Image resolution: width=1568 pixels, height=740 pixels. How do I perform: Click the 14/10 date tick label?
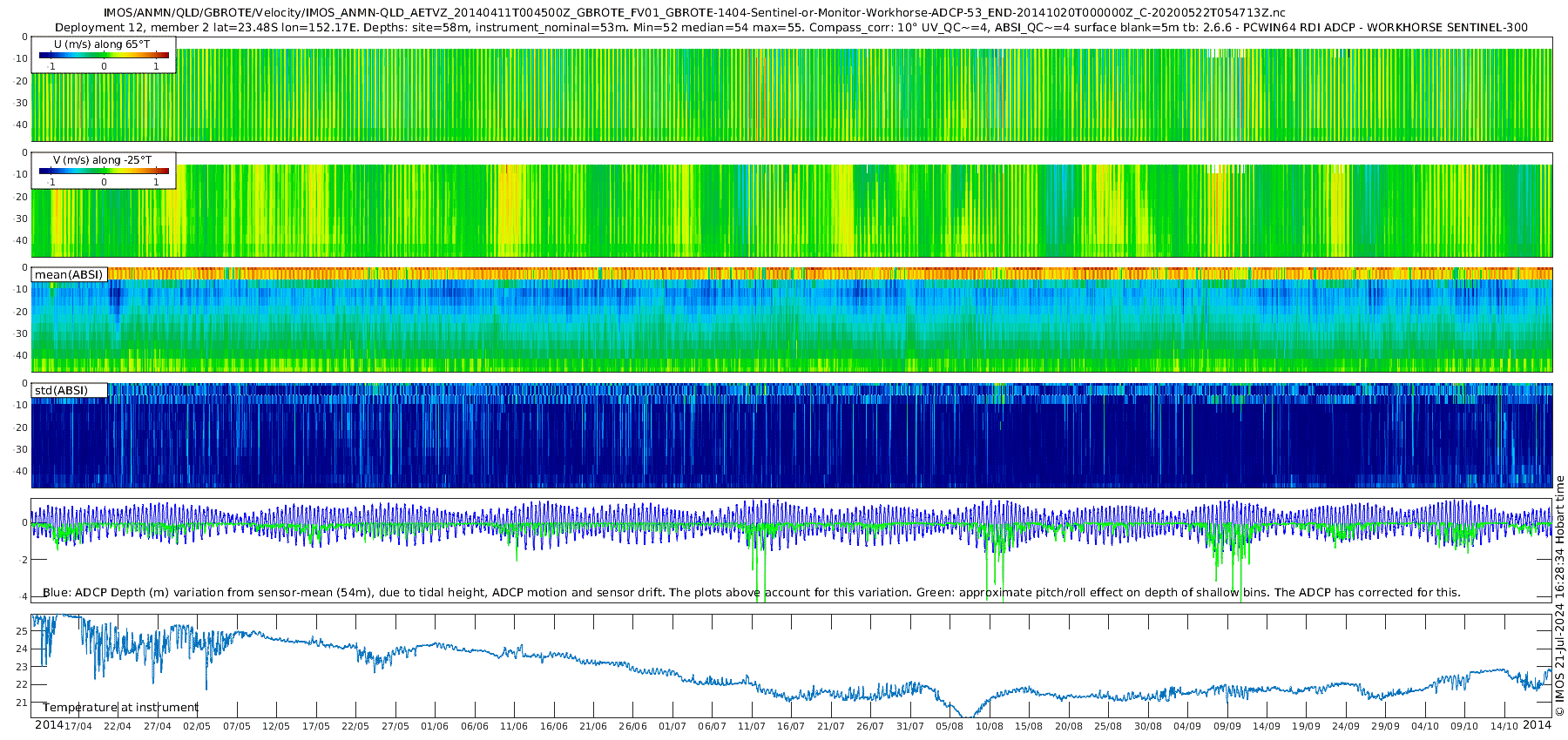[x=1504, y=726]
